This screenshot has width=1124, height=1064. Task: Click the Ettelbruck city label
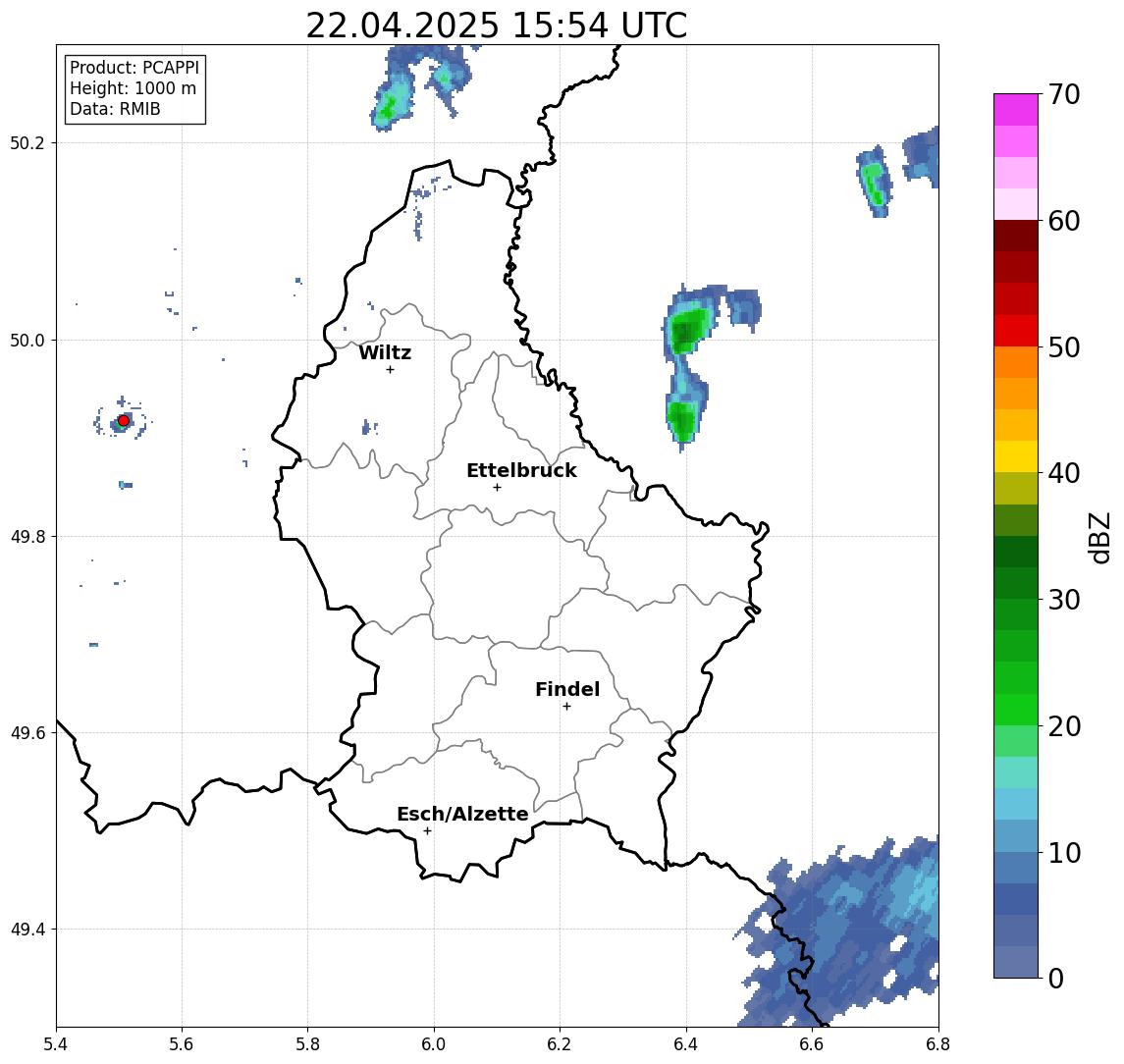point(521,470)
